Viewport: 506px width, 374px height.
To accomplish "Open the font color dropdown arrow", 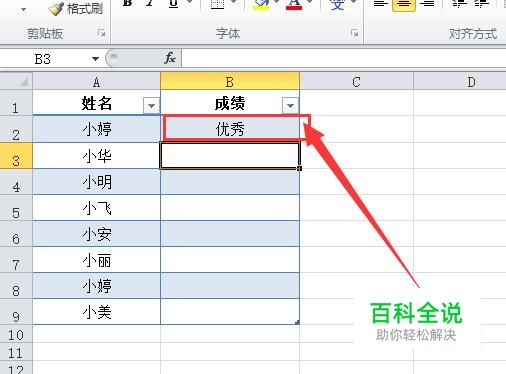I will 310,3.
